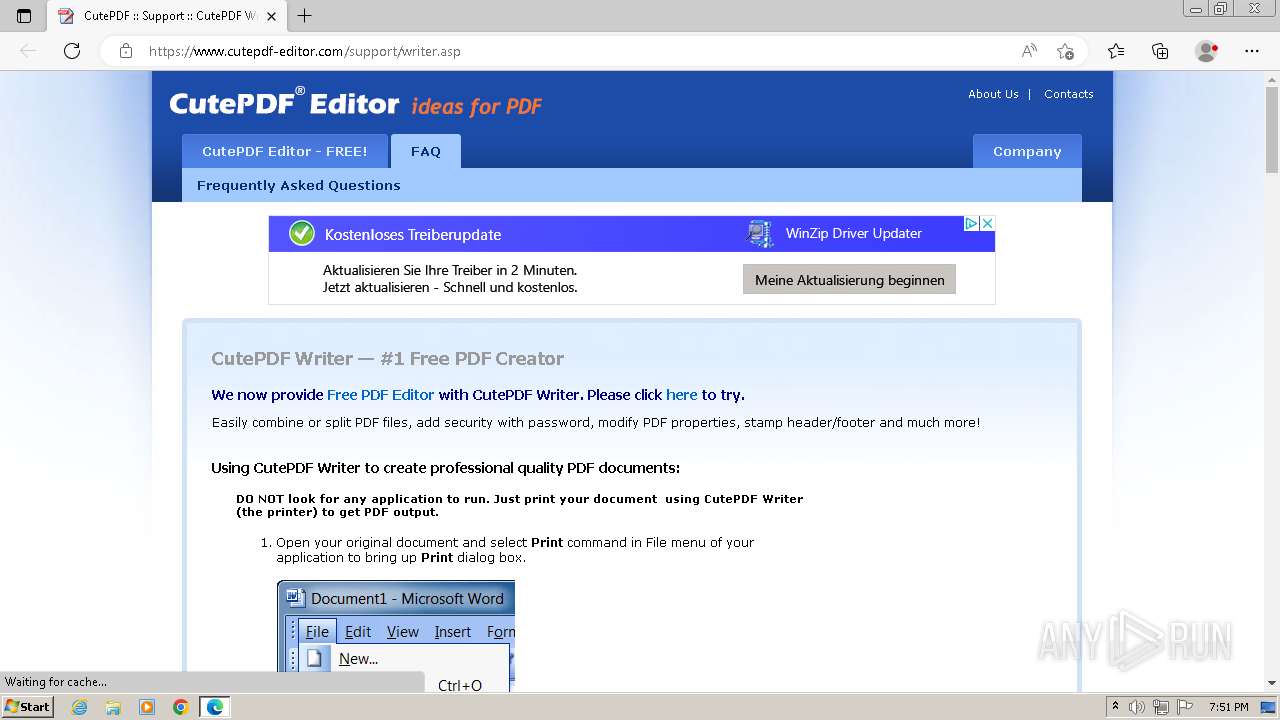View site information padlock icon

click(126, 51)
